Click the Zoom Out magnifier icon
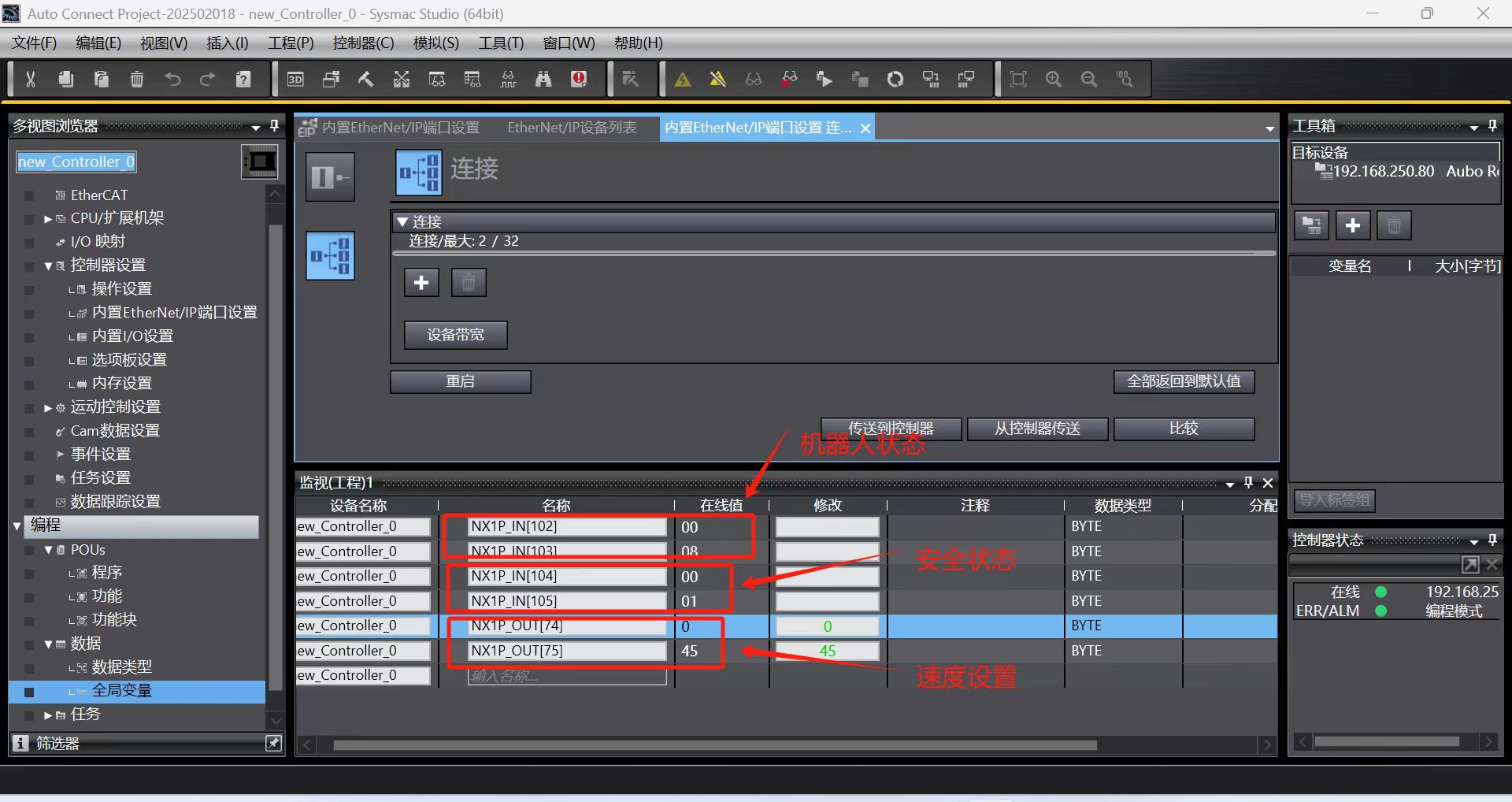The height and width of the screenshot is (802, 1512). [1089, 79]
